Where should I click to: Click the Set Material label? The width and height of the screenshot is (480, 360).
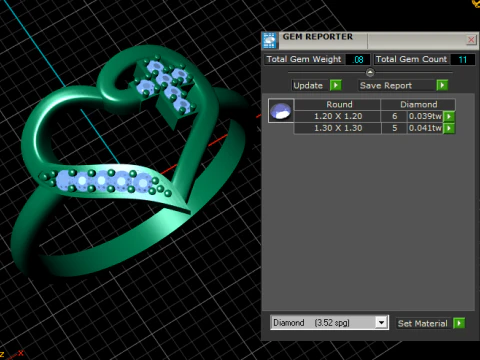click(423, 323)
